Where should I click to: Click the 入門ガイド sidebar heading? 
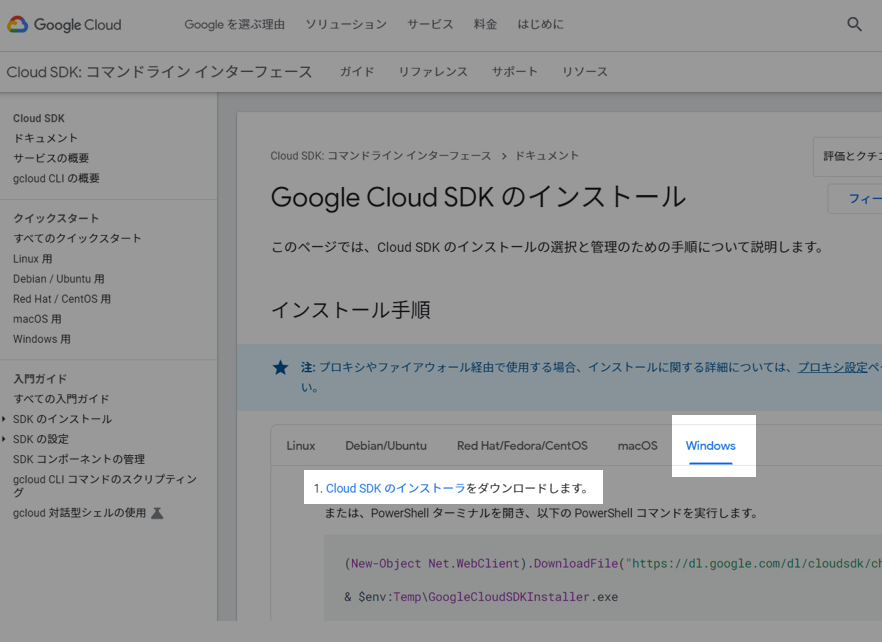(40, 379)
